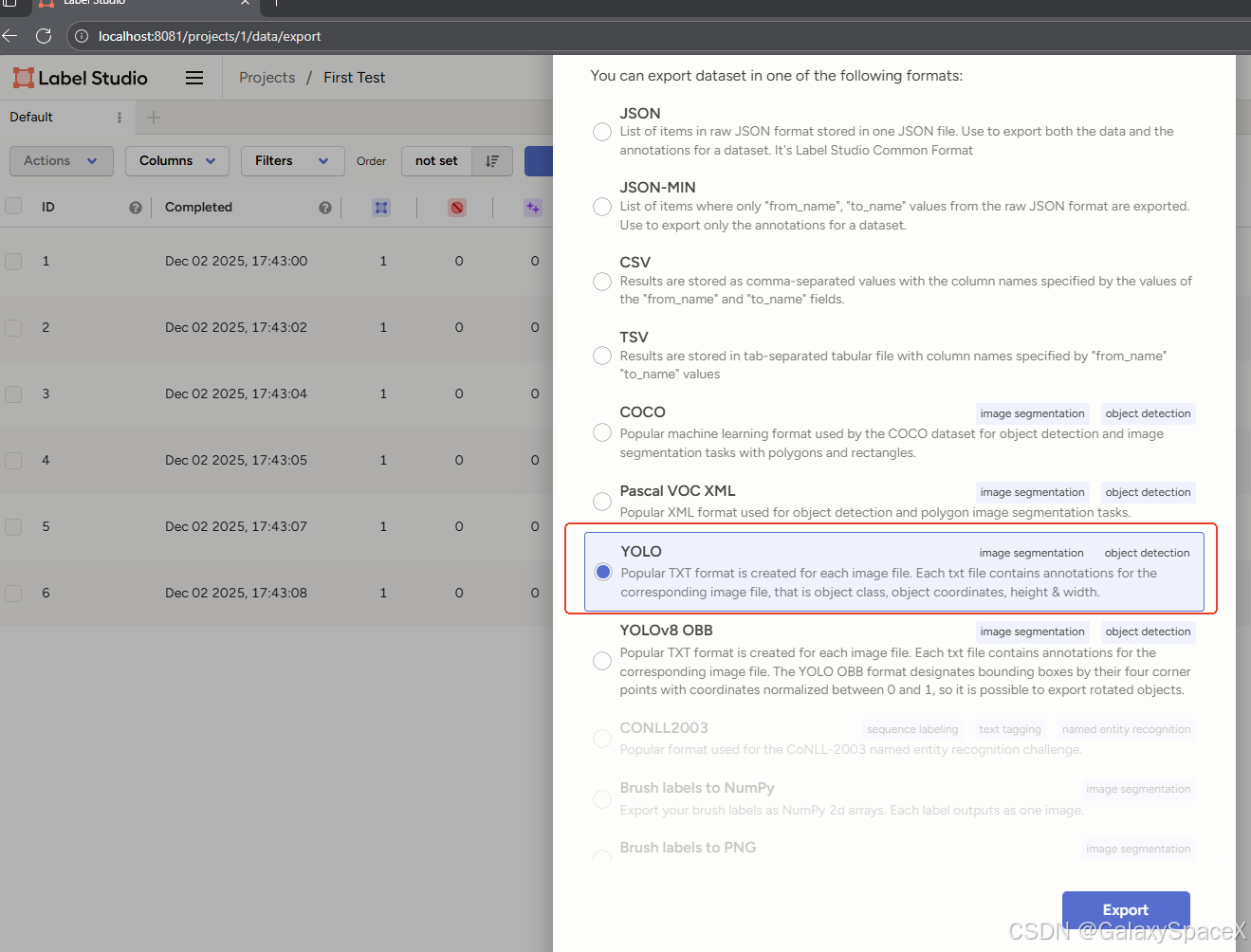This screenshot has height=952, width=1251.
Task: Sort by the ID column header
Action: (48, 207)
